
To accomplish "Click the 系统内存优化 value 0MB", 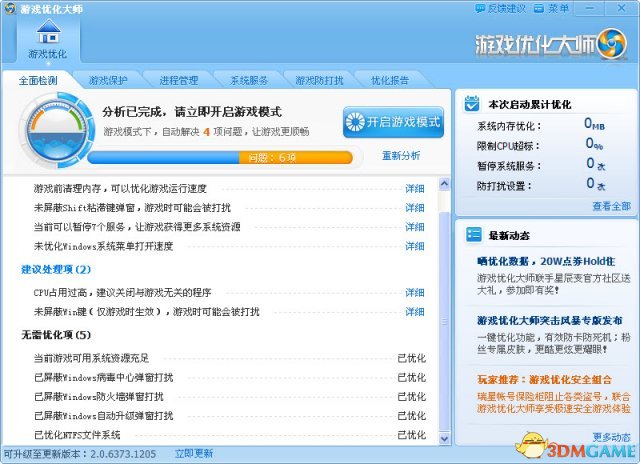I will pos(594,123).
